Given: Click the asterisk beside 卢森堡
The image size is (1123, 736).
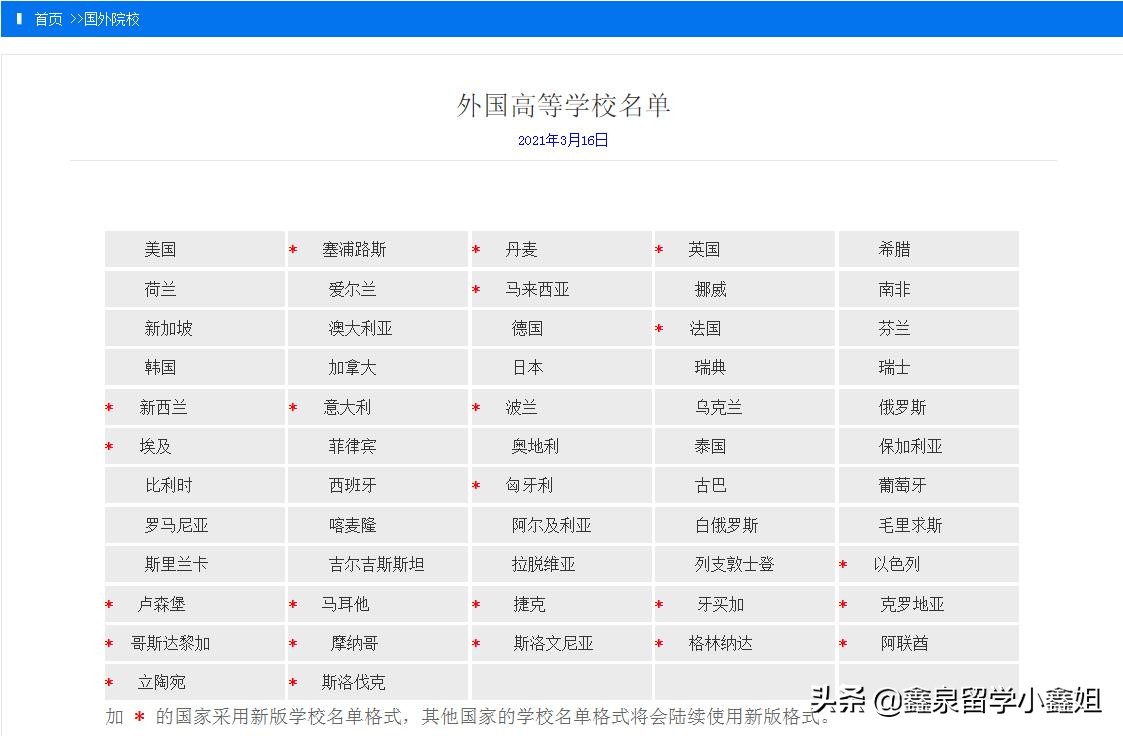Looking at the screenshot, I should (x=108, y=604).
